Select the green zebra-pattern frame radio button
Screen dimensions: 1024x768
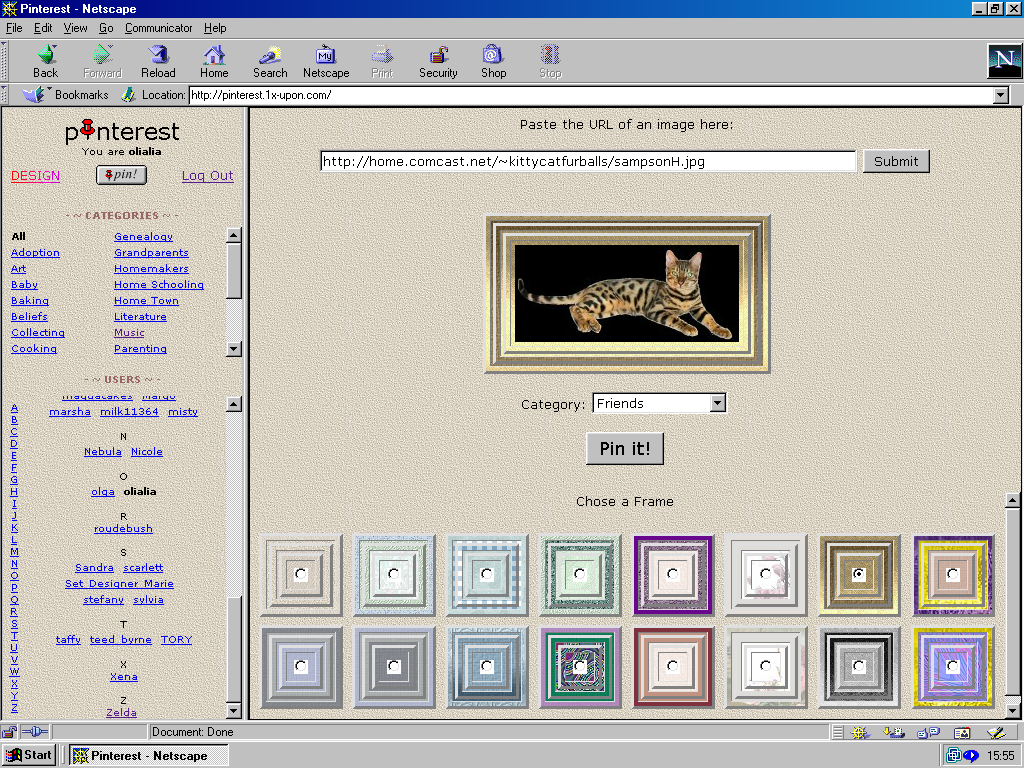580,666
